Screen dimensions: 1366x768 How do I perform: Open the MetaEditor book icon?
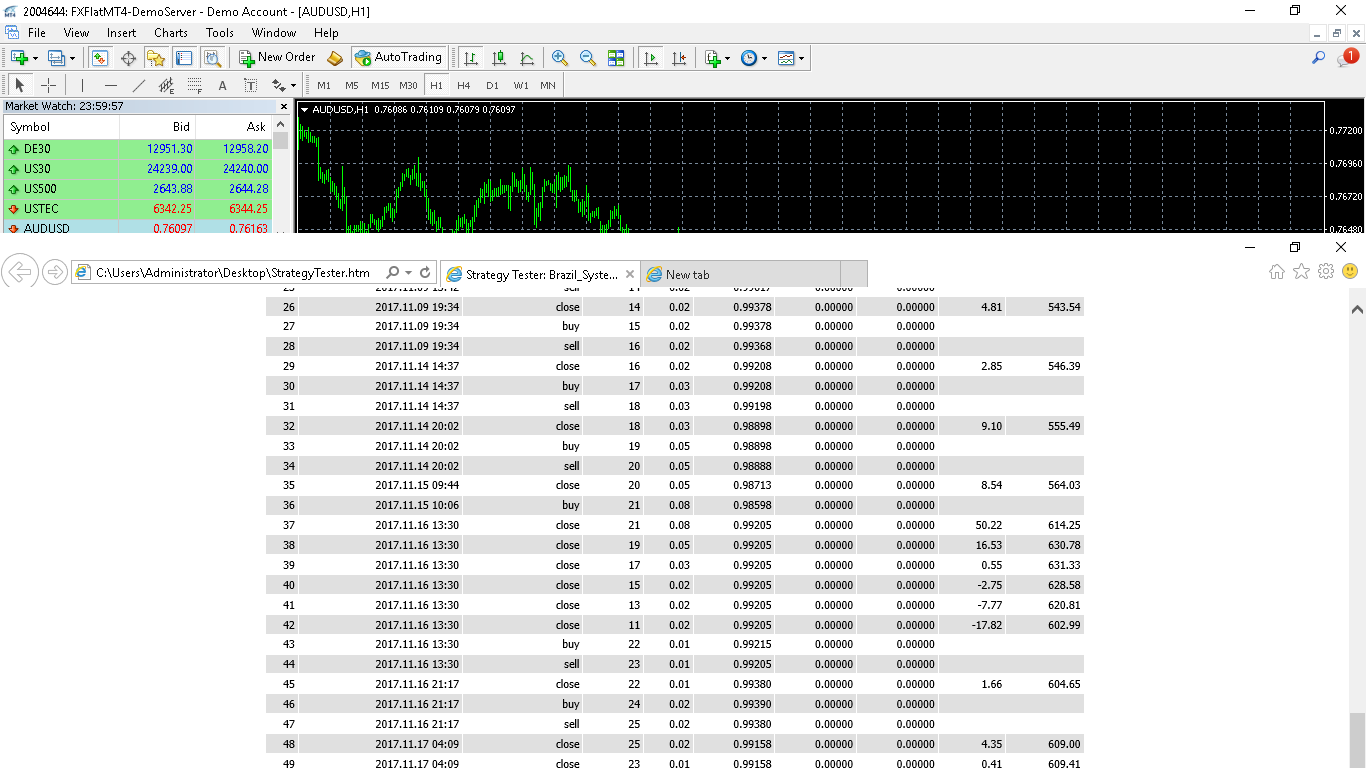point(335,58)
